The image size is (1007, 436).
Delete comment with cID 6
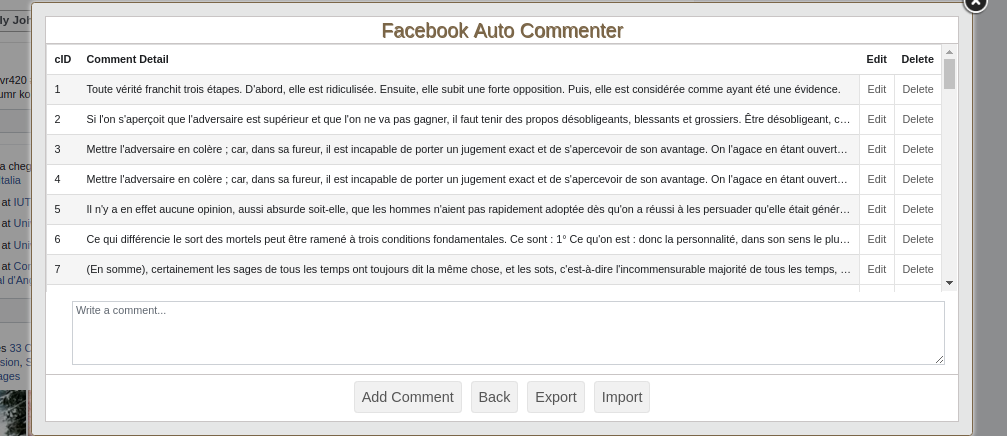pos(918,239)
